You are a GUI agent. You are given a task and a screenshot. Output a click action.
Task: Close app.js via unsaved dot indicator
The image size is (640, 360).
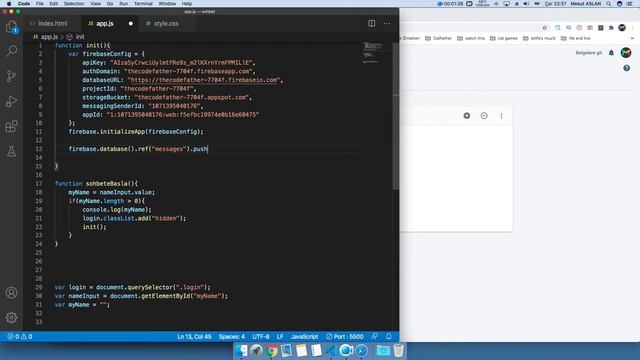pyautogui.click(x=131, y=23)
